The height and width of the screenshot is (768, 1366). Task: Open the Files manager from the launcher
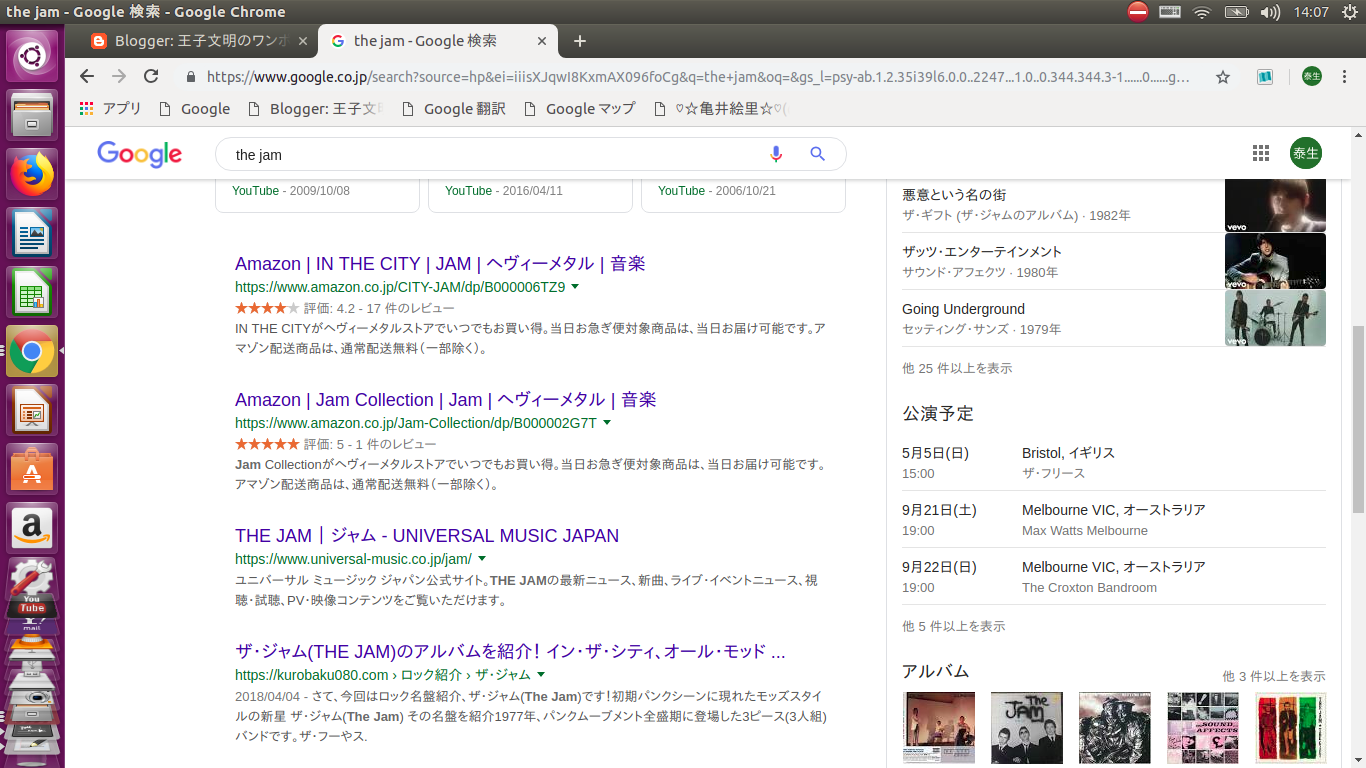point(32,116)
